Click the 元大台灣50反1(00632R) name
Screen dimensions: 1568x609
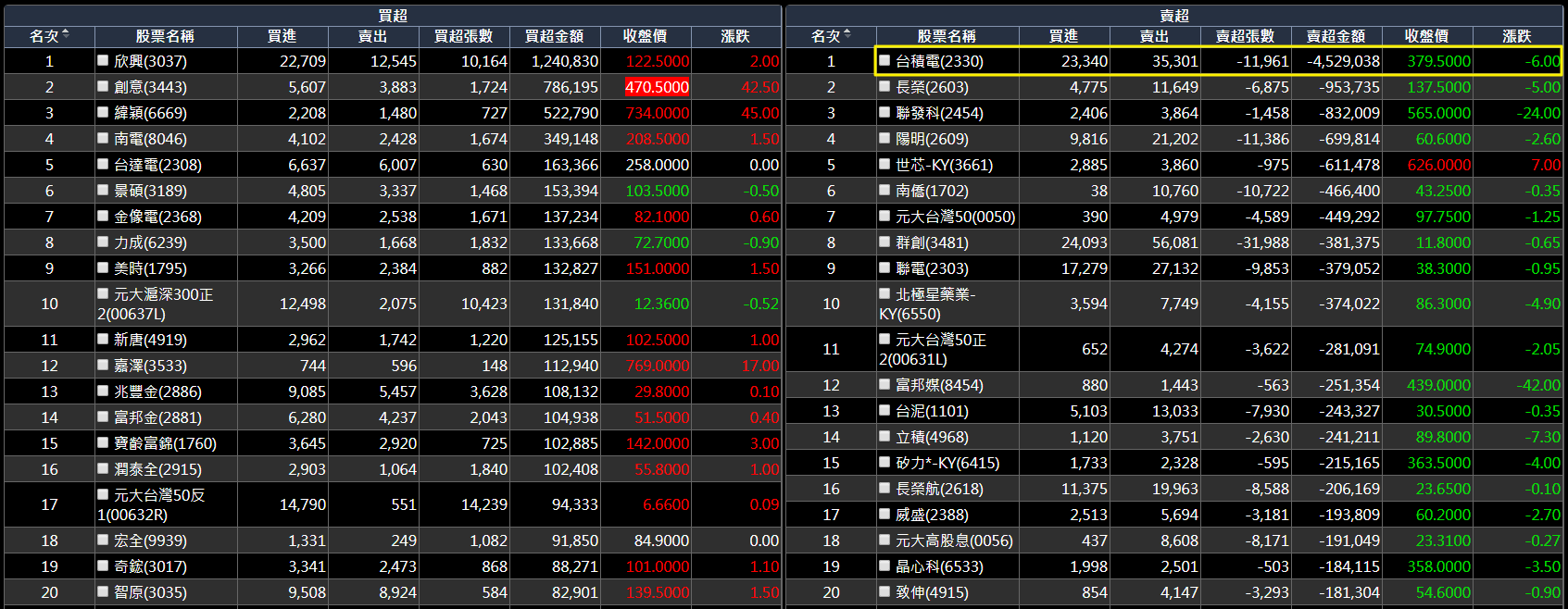[x=151, y=504]
